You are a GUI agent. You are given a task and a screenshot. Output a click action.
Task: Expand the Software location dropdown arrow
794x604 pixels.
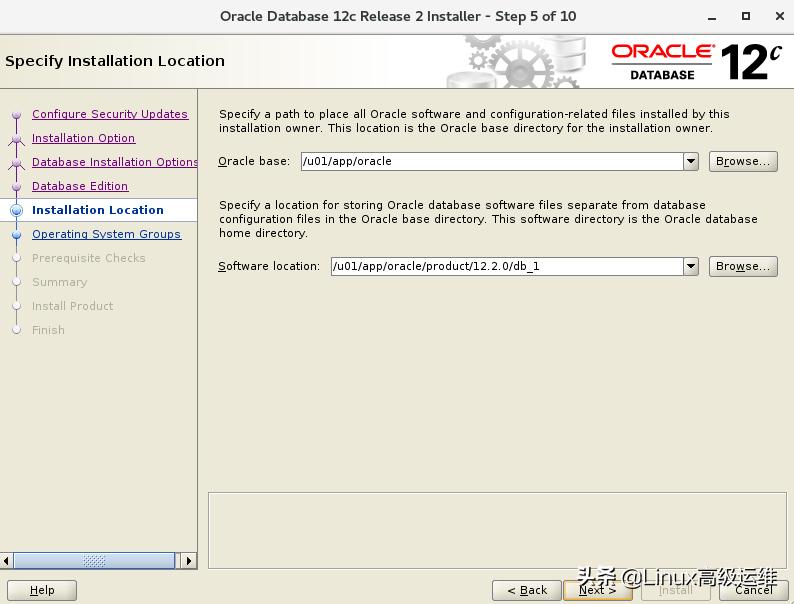point(691,266)
